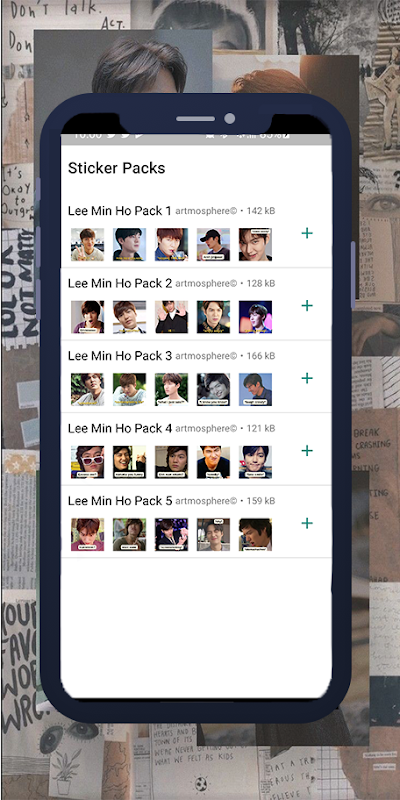Tap the last sticker thumbnail in Pack 1
400x800 pixels.
click(x=255, y=244)
